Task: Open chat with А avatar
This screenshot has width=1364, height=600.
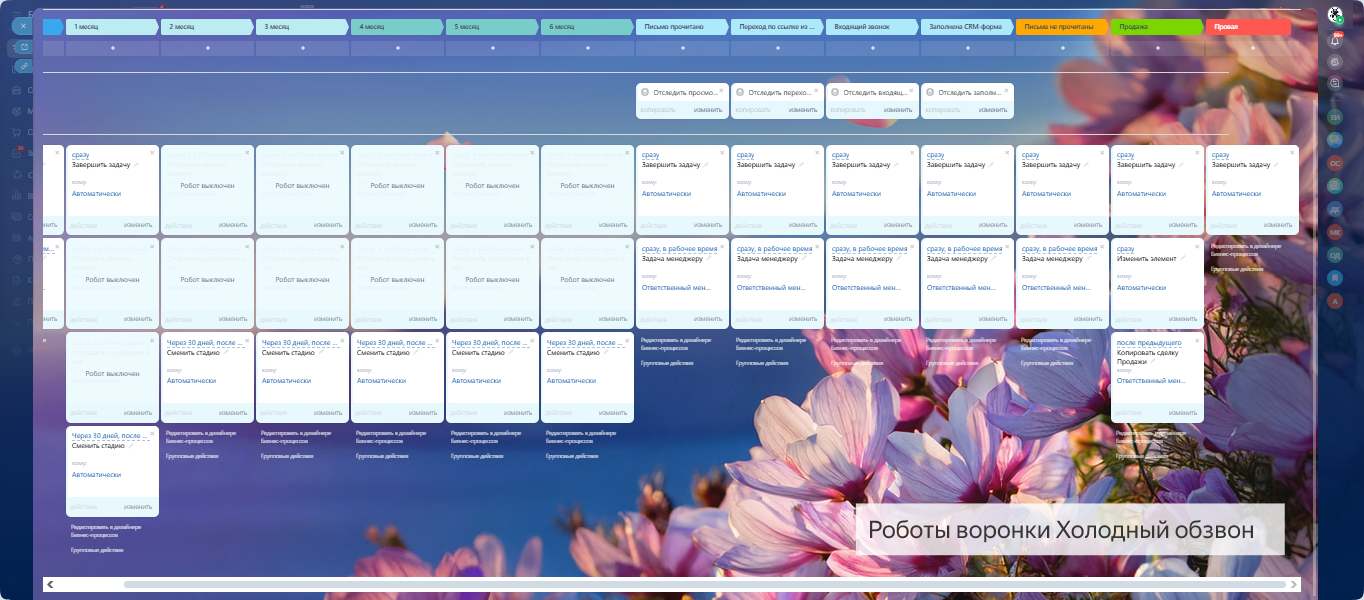Action: (x=1335, y=301)
